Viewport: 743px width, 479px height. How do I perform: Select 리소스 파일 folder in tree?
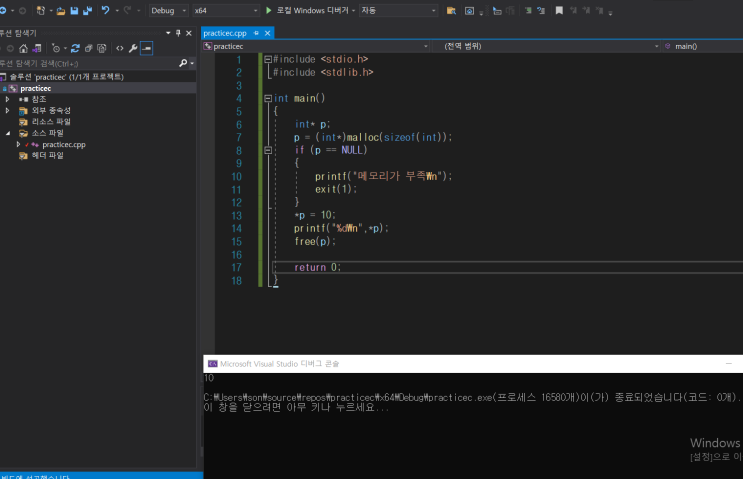point(51,122)
